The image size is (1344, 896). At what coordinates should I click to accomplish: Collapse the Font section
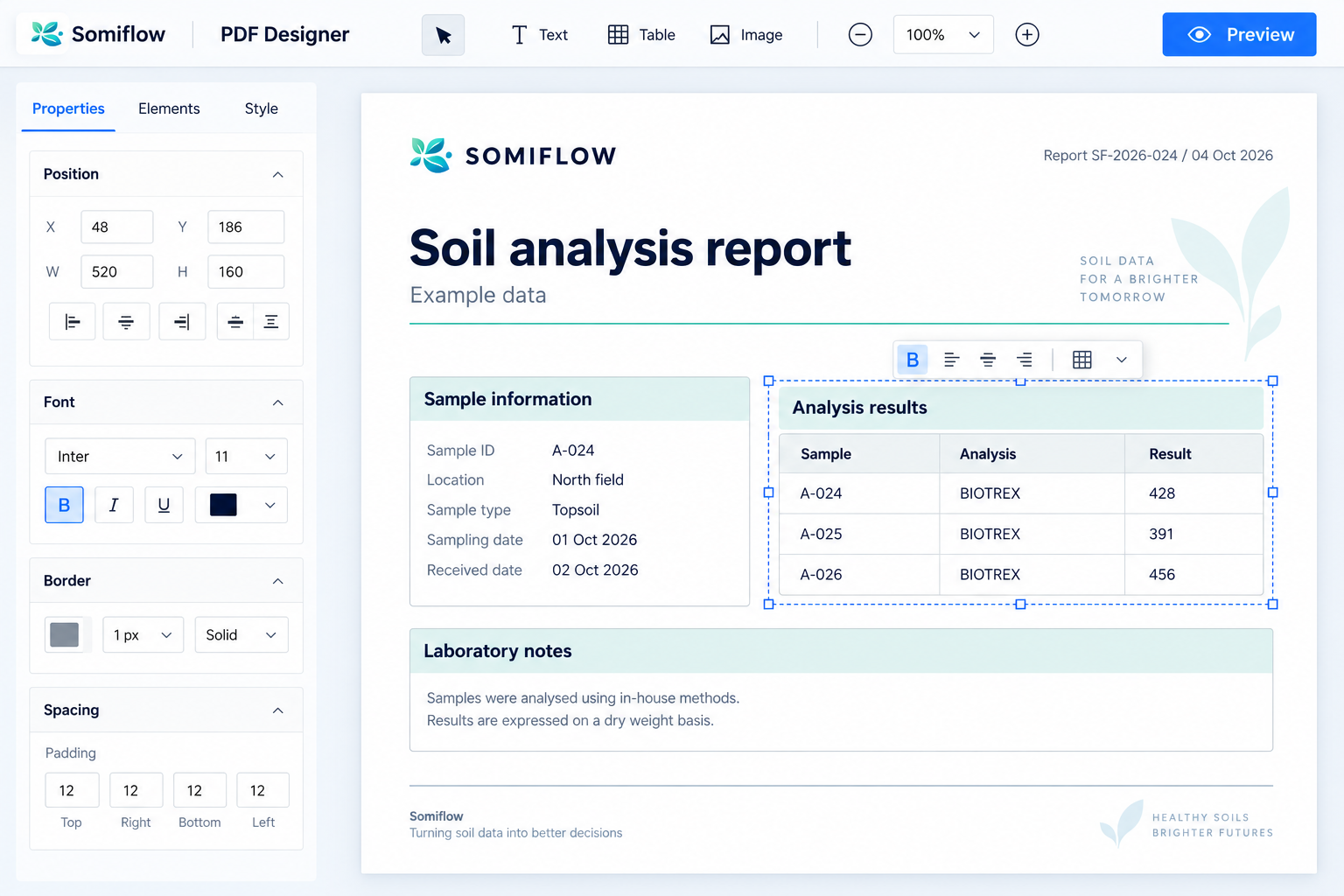(x=277, y=402)
